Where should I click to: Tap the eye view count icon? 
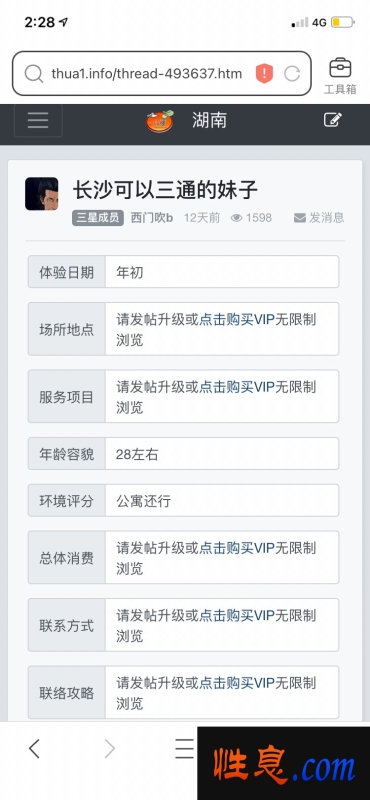tap(236, 218)
